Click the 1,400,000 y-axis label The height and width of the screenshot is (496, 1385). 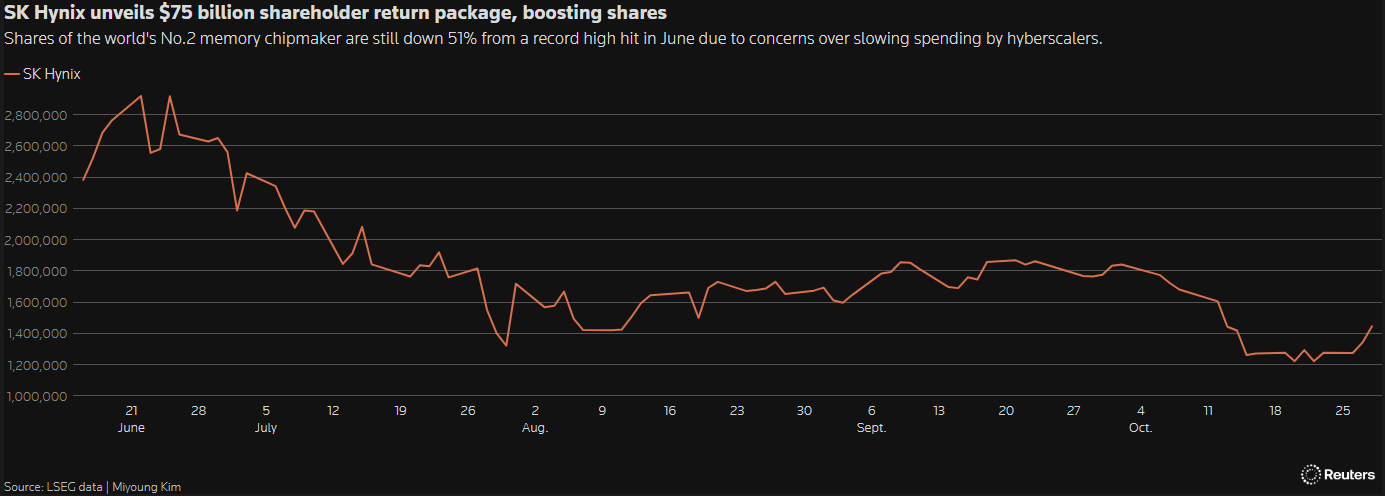pyautogui.click(x=35, y=333)
